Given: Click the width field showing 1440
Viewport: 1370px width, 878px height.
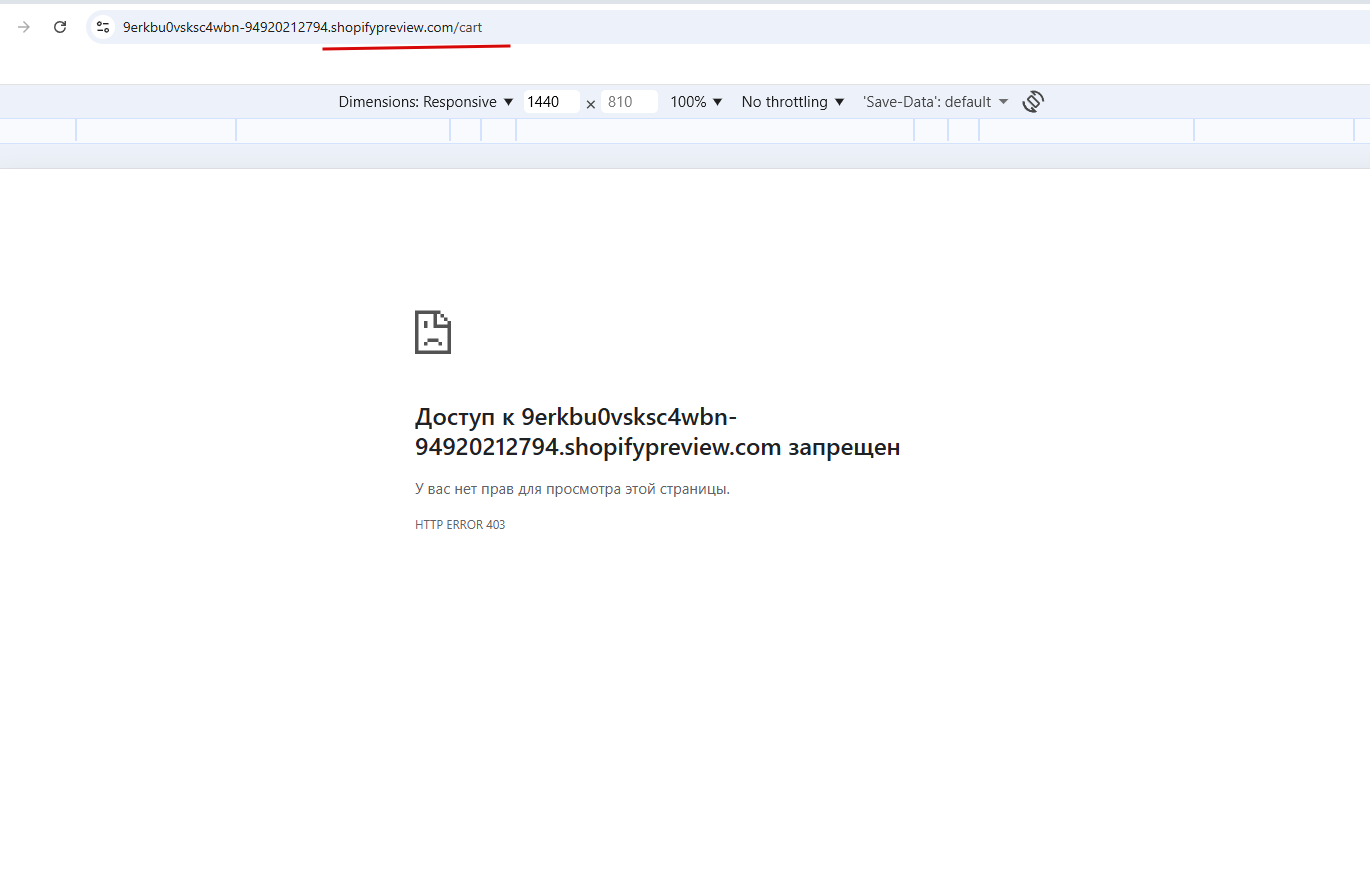Looking at the screenshot, I should coord(551,102).
